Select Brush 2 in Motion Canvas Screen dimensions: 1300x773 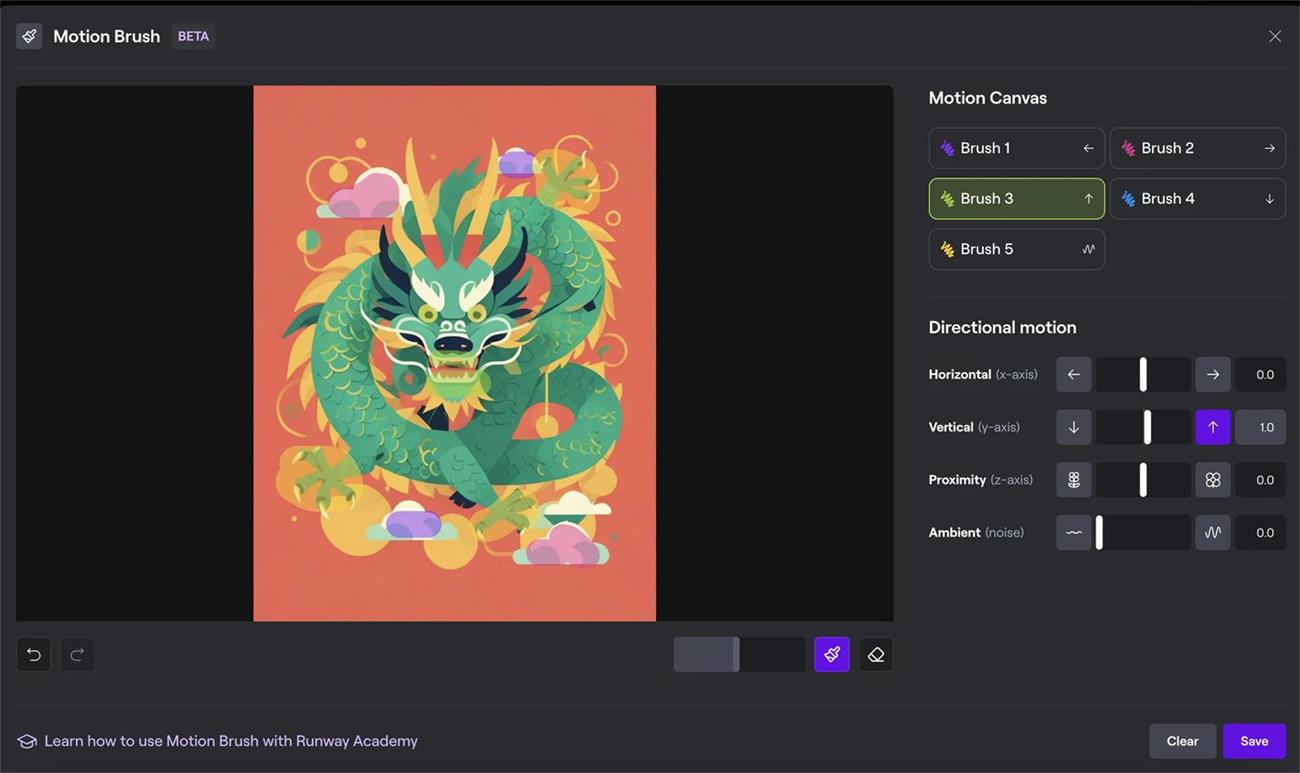1197,148
